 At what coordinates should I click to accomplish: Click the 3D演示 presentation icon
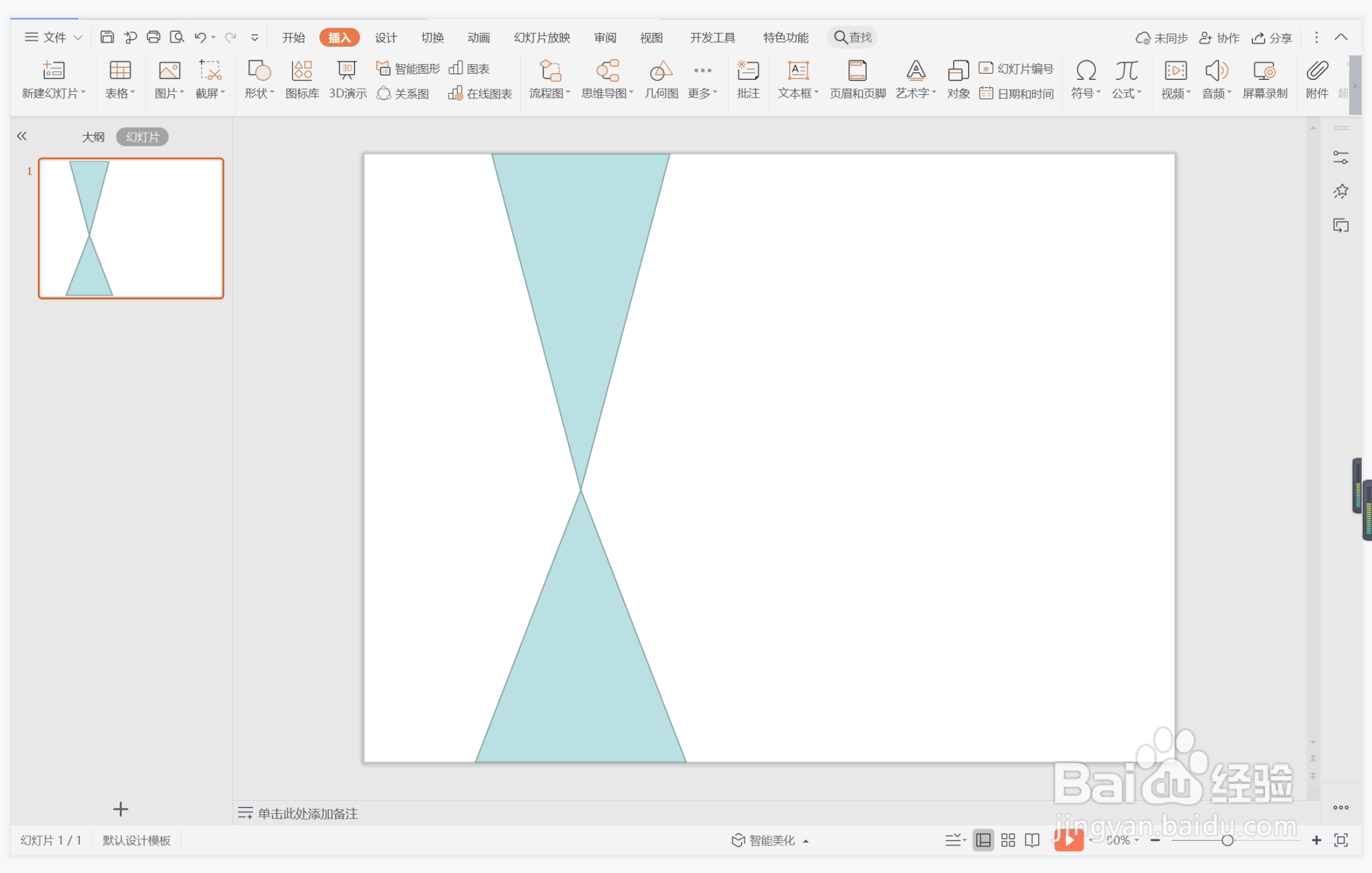click(347, 80)
